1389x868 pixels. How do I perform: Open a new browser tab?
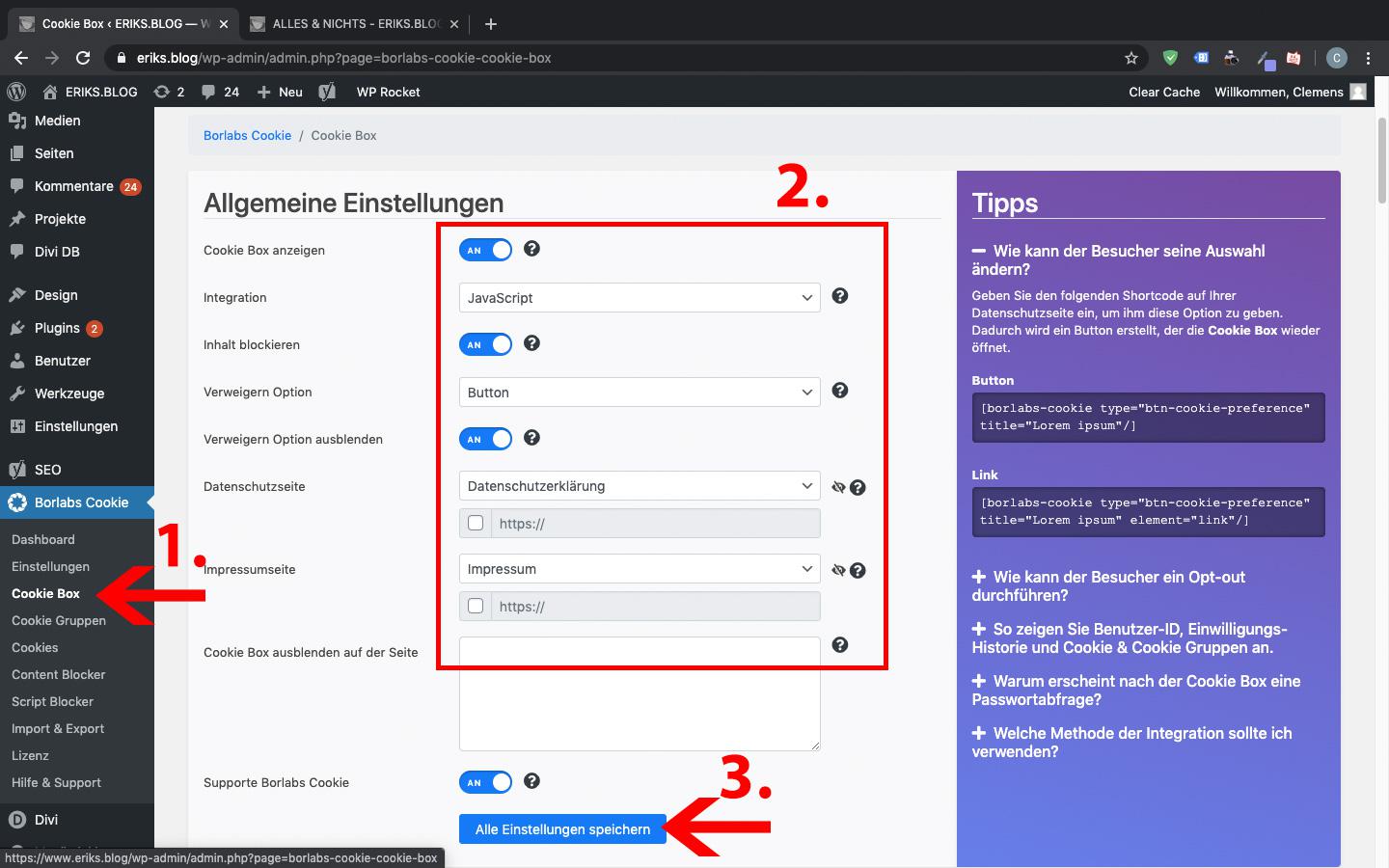(x=490, y=23)
